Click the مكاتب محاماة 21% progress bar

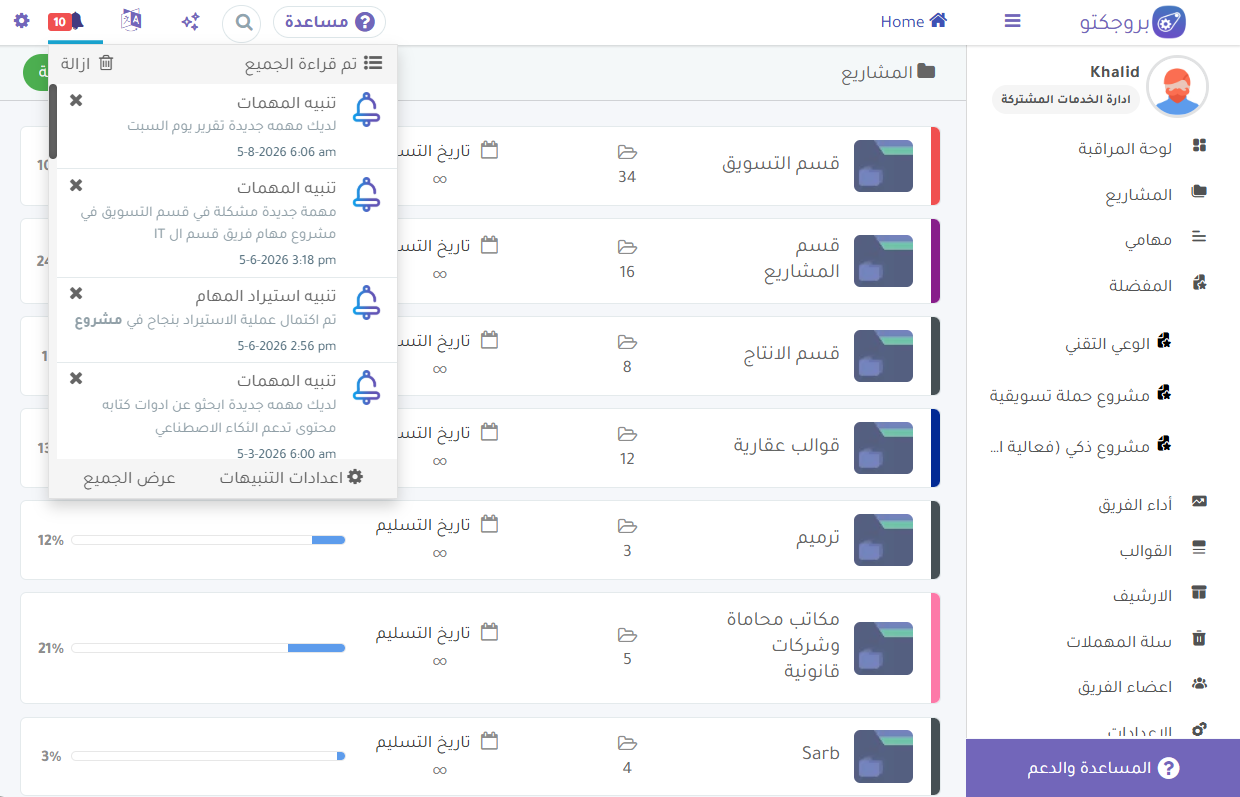[x=208, y=648]
